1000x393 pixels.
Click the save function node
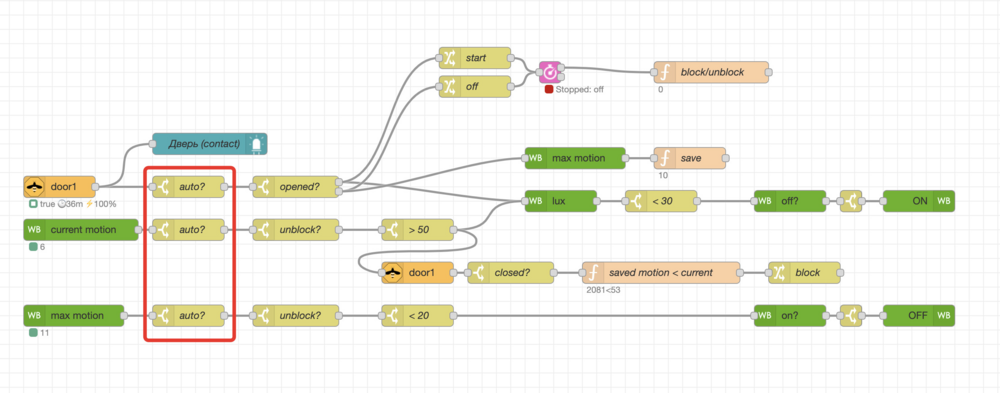click(689, 158)
